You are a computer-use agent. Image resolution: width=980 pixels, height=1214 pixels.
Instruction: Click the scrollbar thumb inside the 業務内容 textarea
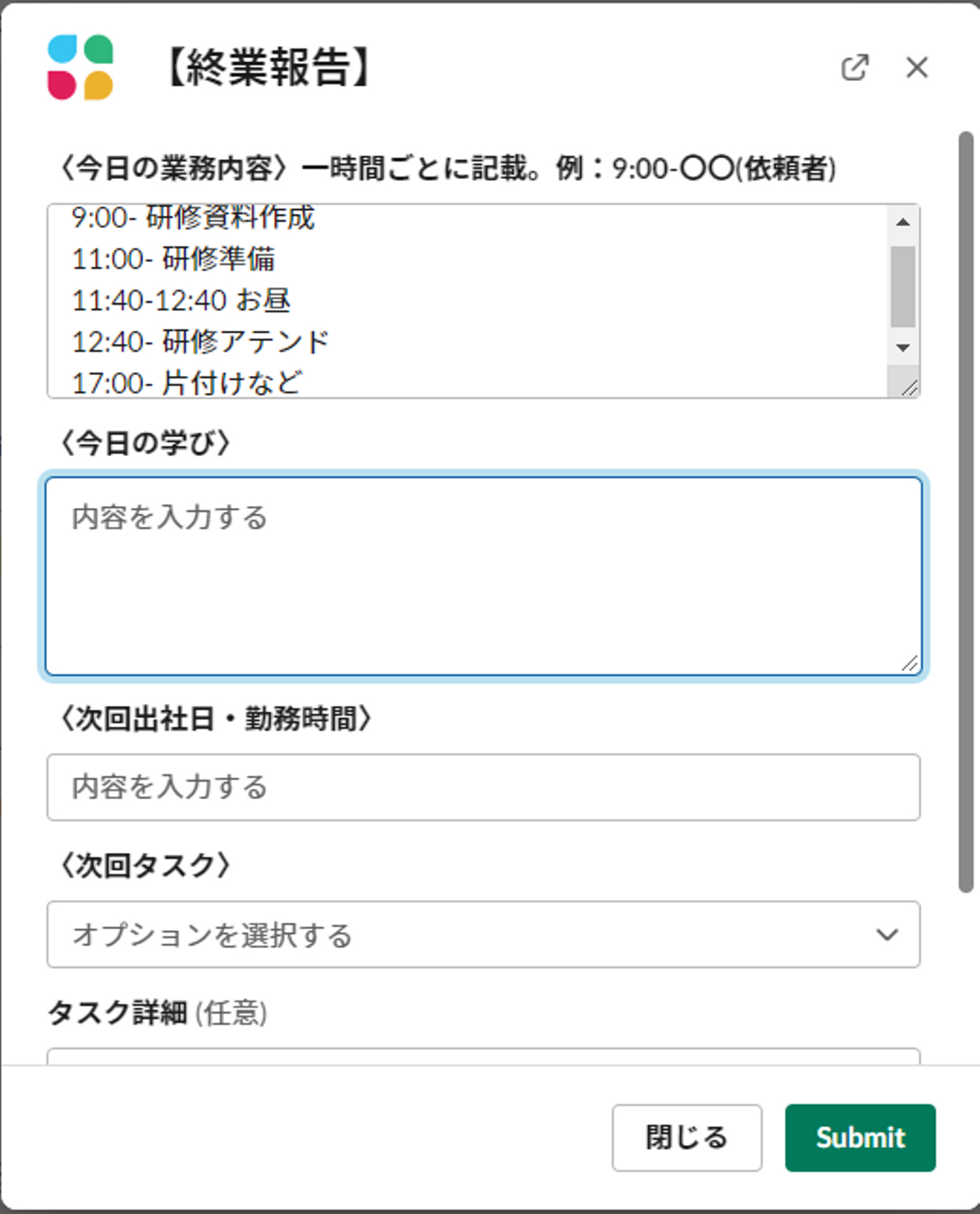(903, 286)
